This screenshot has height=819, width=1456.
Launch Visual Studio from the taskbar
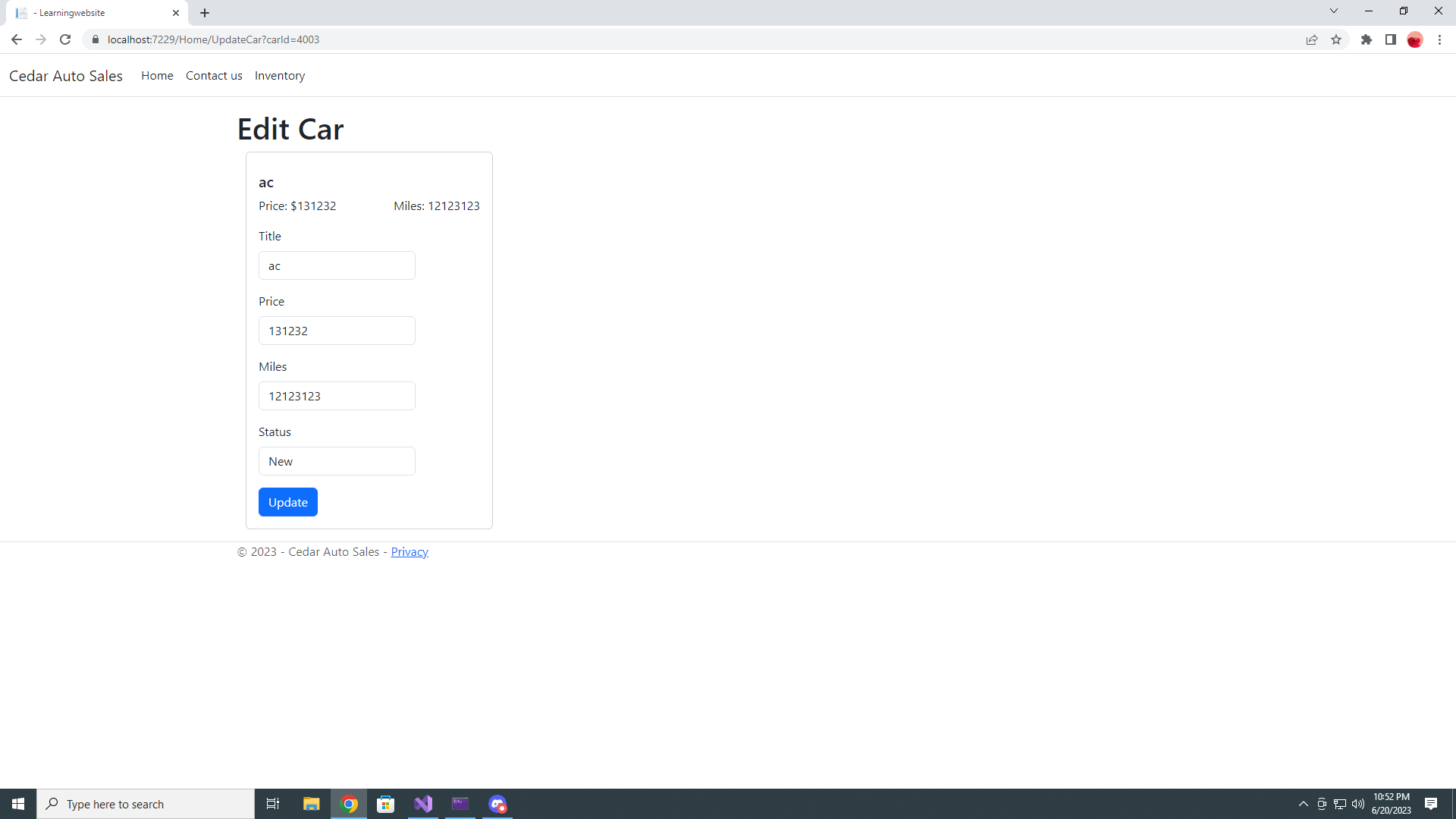click(423, 803)
